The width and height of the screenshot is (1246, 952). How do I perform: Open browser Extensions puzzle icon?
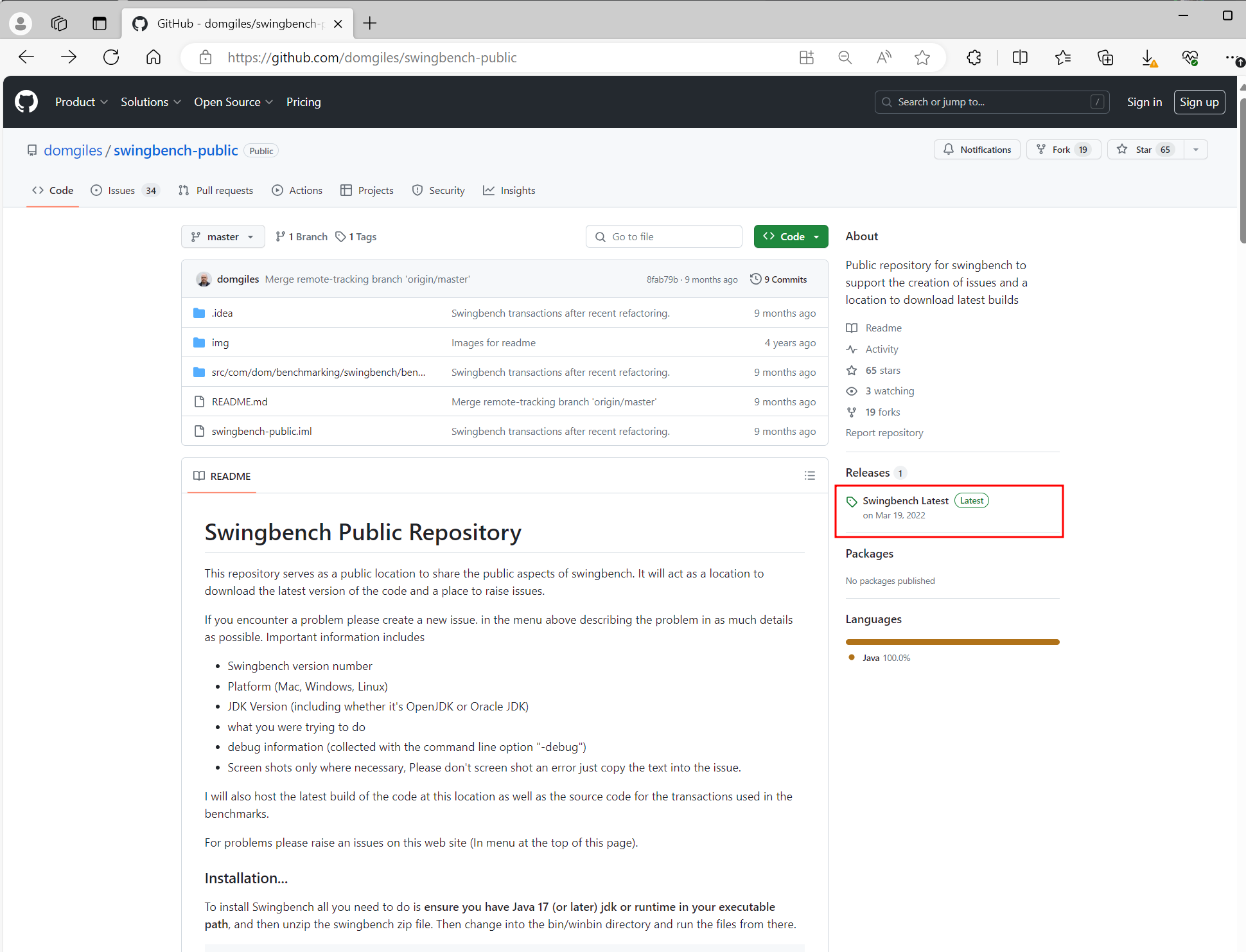[x=974, y=58]
